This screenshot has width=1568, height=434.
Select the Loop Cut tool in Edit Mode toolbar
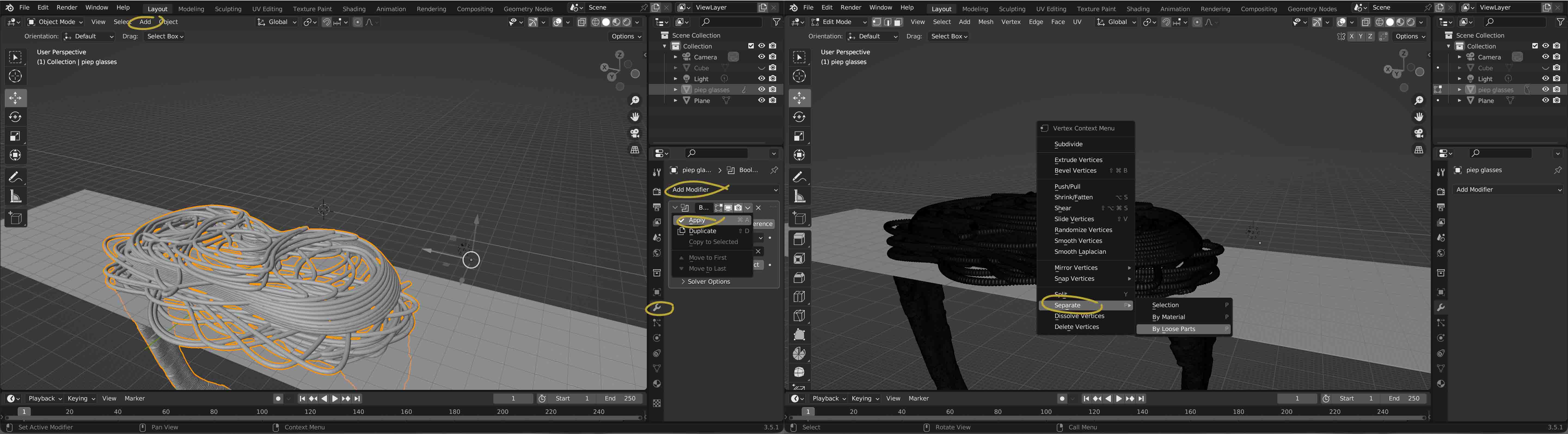click(799, 297)
